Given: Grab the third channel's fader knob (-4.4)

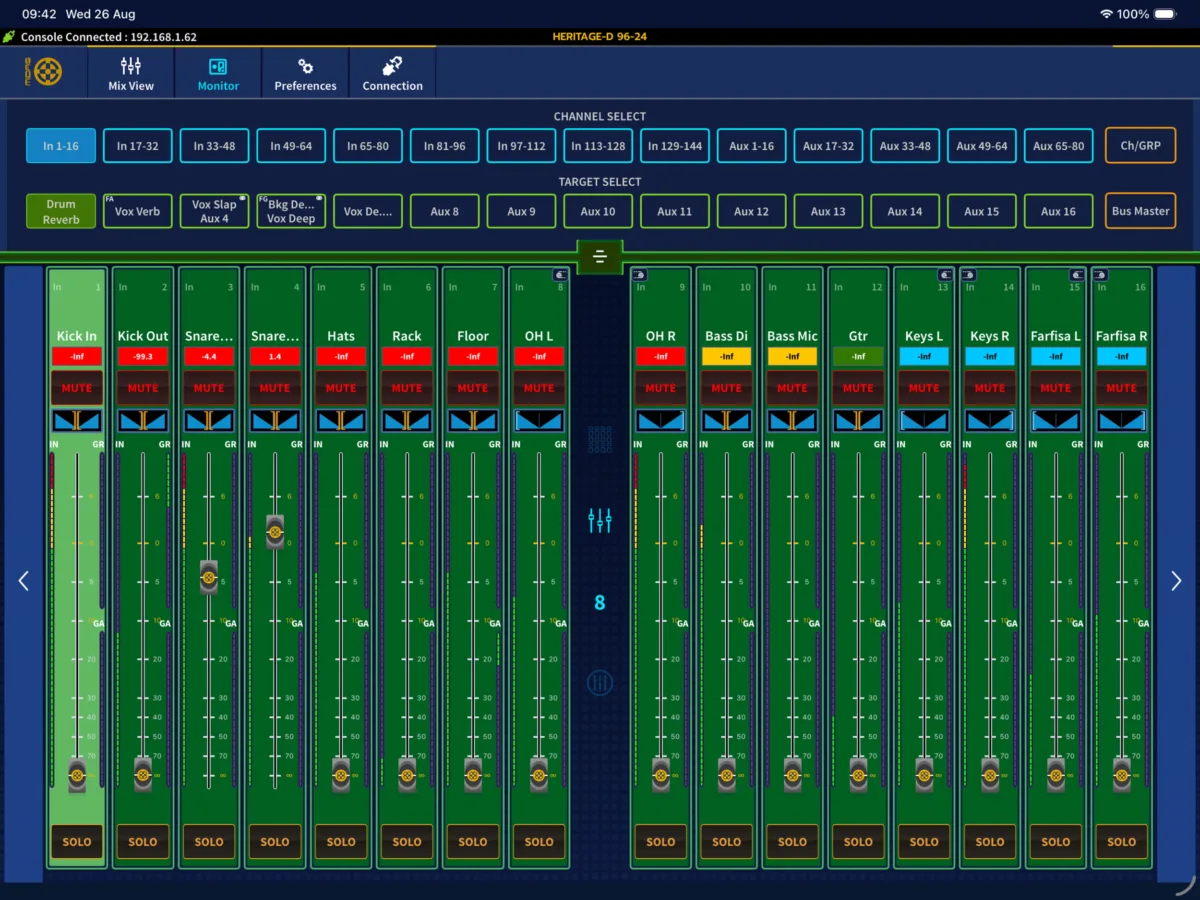Looking at the screenshot, I should point(209,577).
